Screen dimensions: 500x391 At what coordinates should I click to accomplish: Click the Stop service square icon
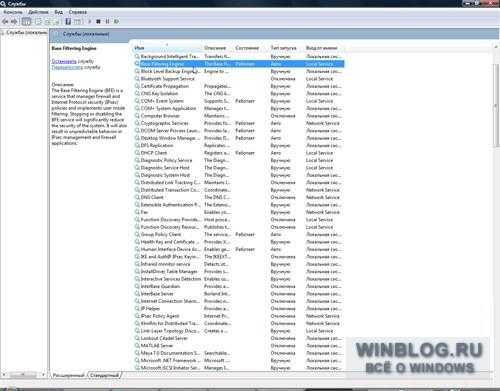coord(98,22)
